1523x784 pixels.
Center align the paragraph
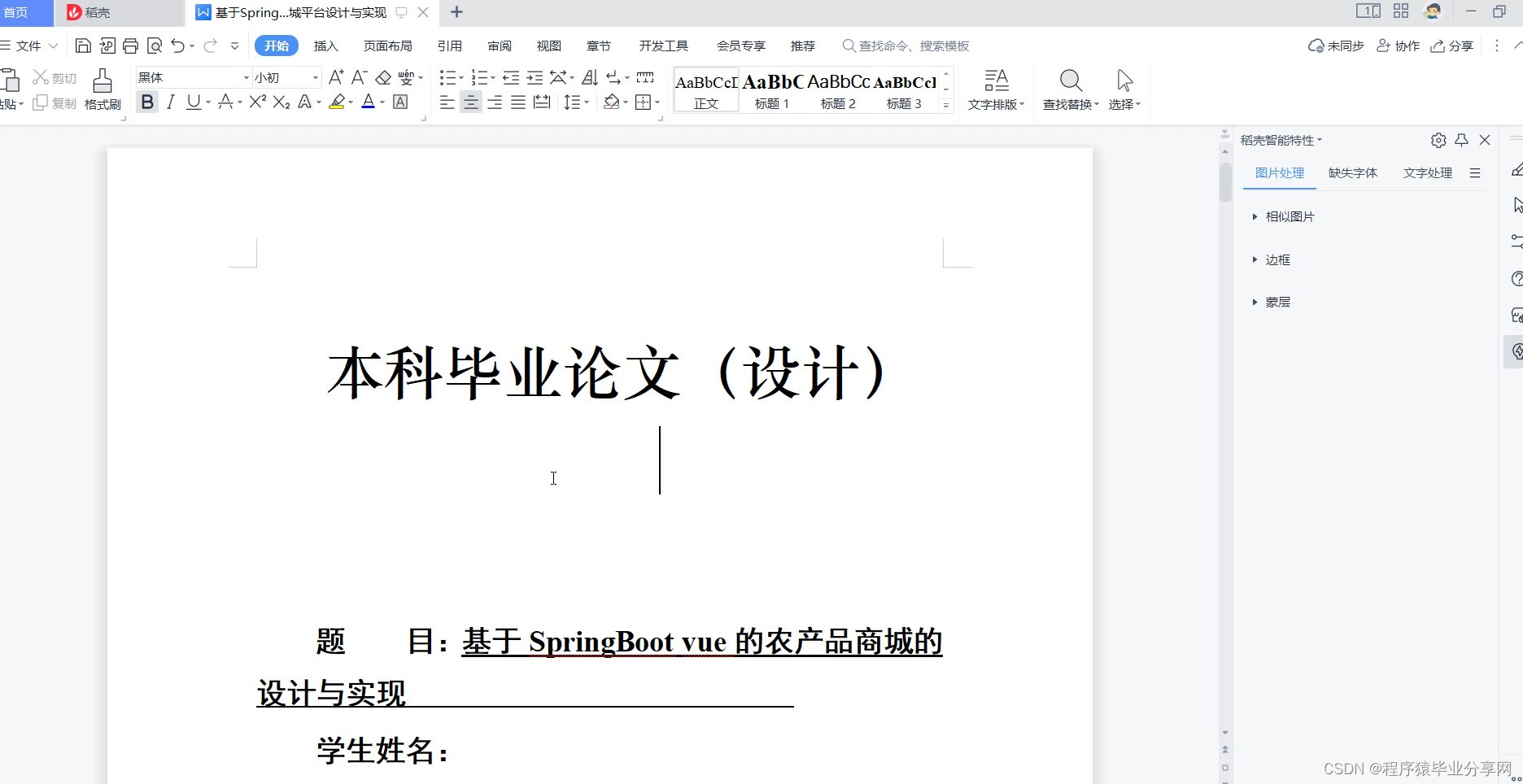470,102
